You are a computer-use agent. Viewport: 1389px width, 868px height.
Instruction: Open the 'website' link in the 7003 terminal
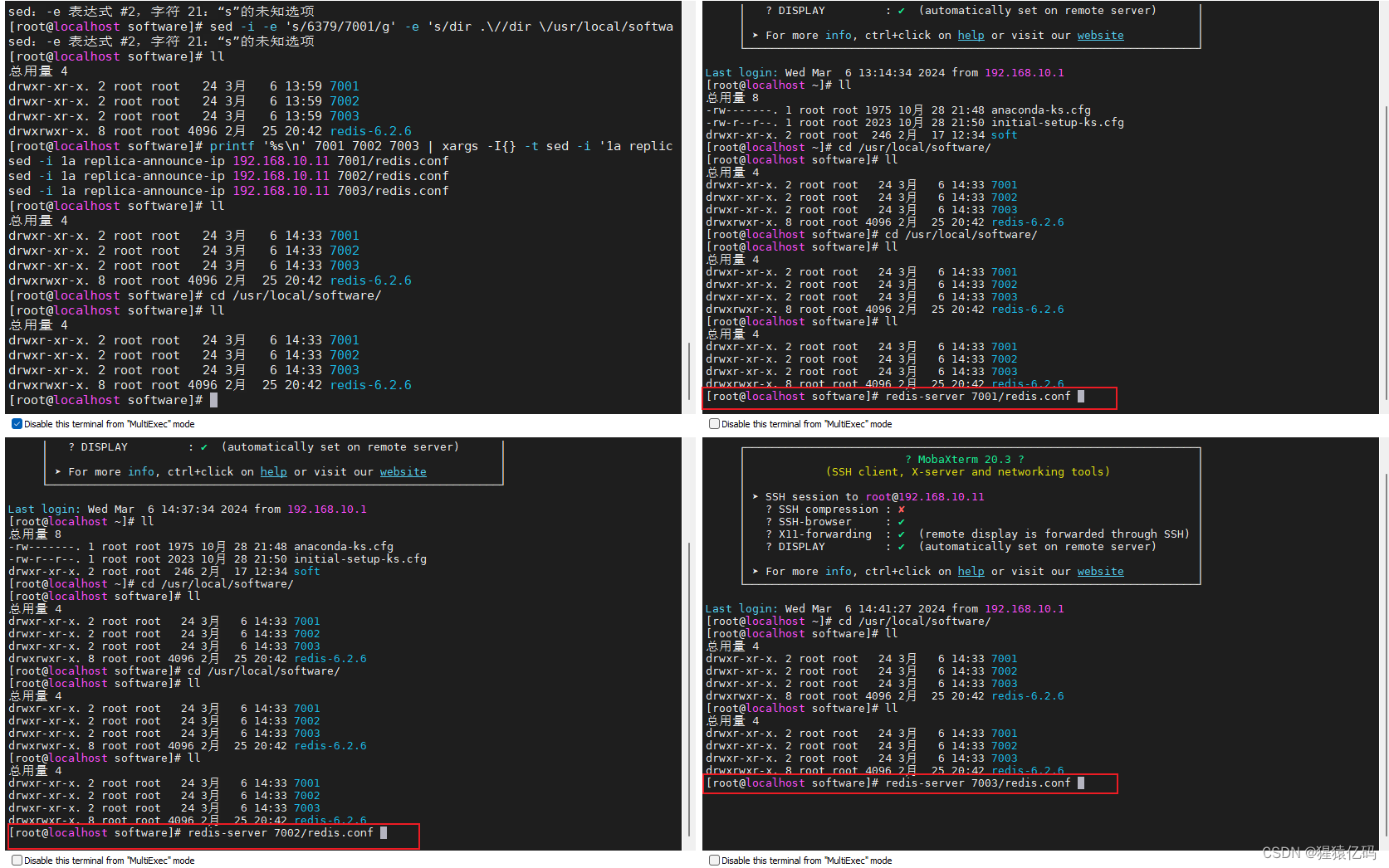pos(1100,572)
